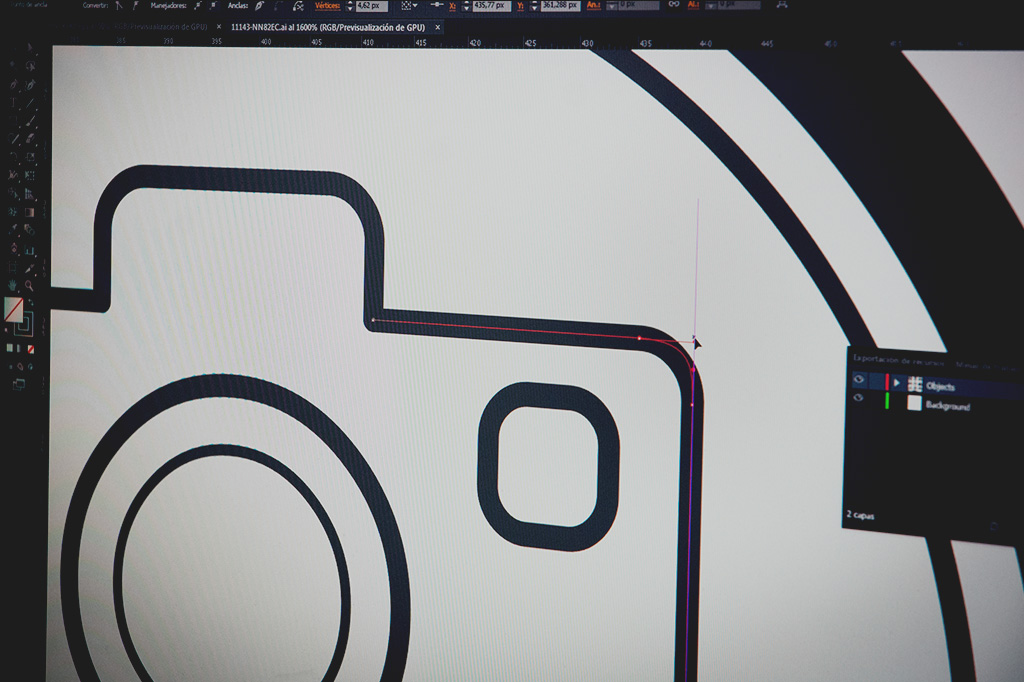This screenshot has height=682, width=1024.
Task: Select the Pen tool
Action: pyautogui.click(x=13, y=84)
